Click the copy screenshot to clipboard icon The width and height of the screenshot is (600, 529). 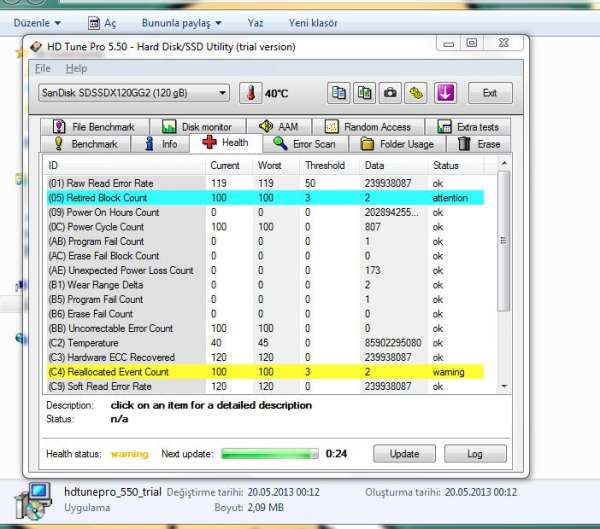[364, 93]
